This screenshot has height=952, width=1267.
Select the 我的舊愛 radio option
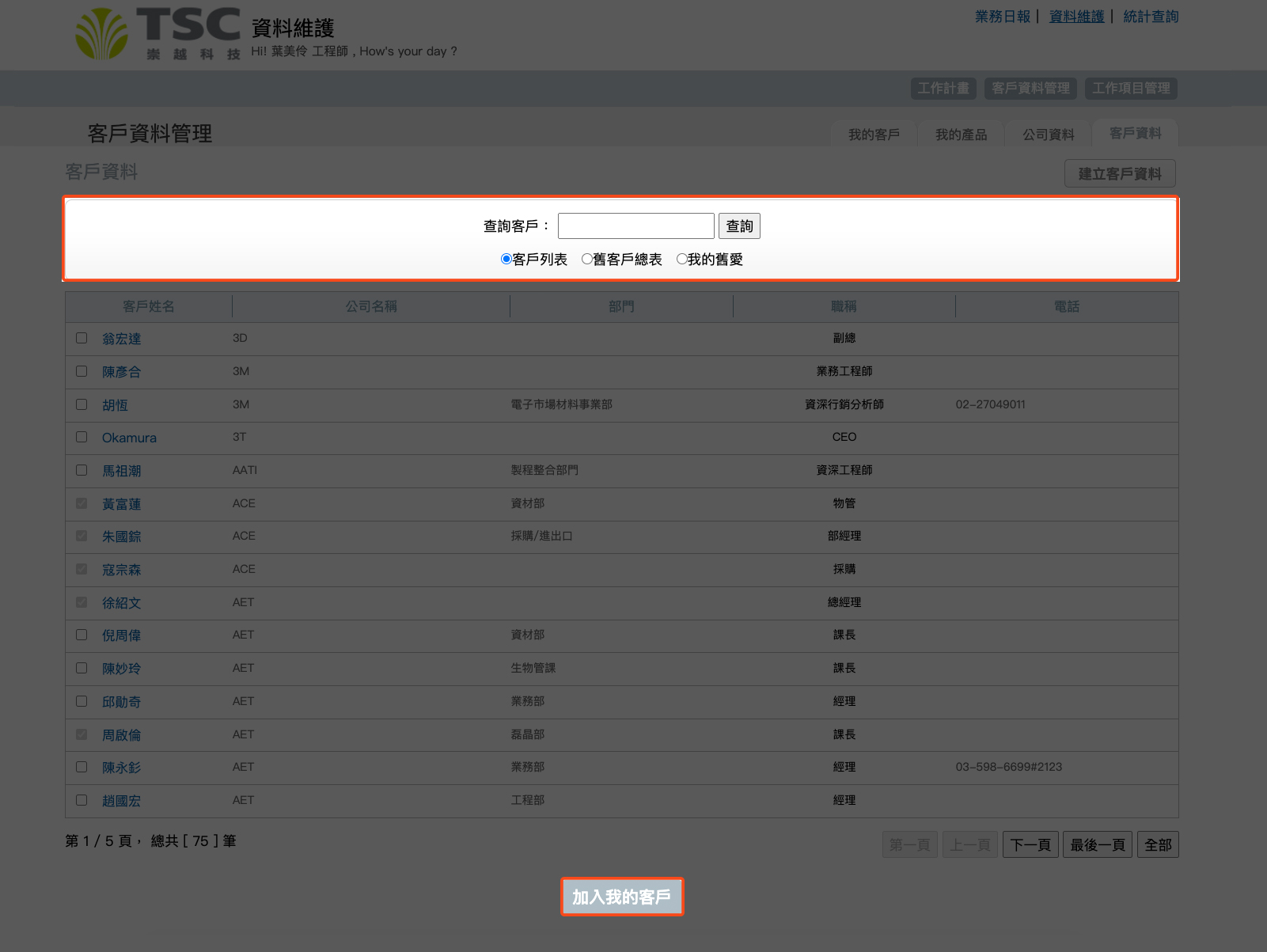681,259
